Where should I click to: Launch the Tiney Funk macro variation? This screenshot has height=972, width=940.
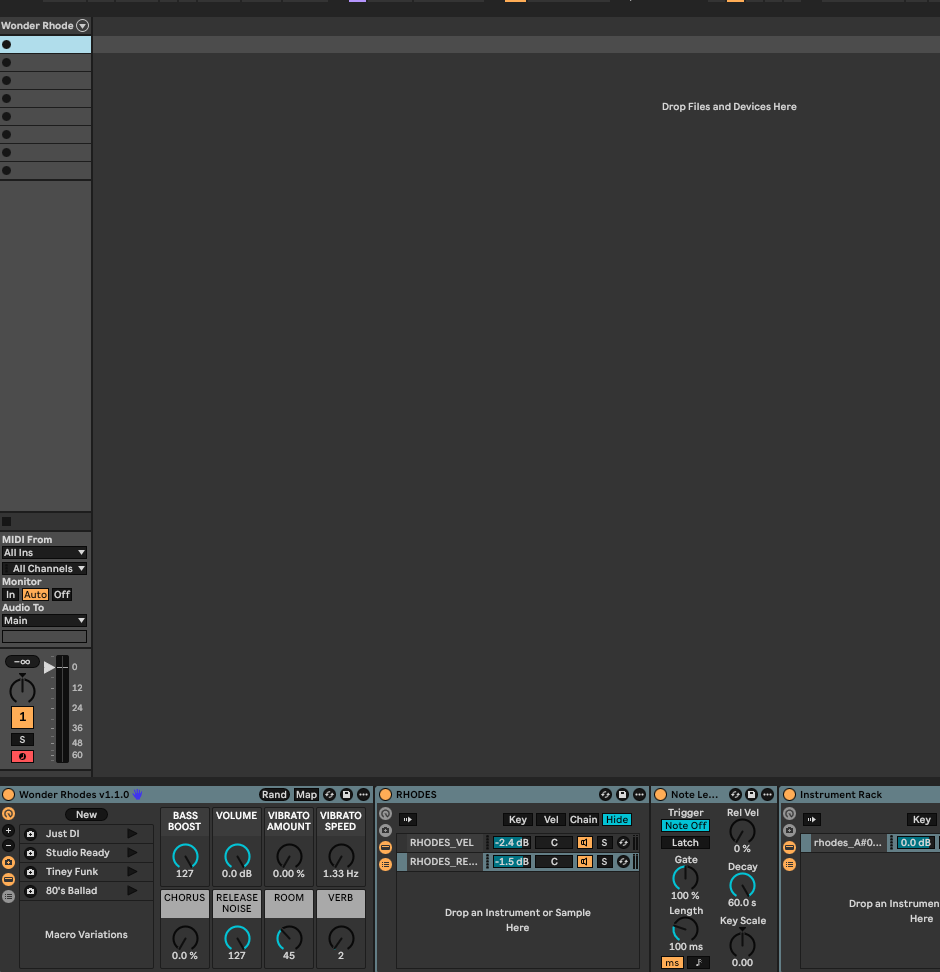132,872
